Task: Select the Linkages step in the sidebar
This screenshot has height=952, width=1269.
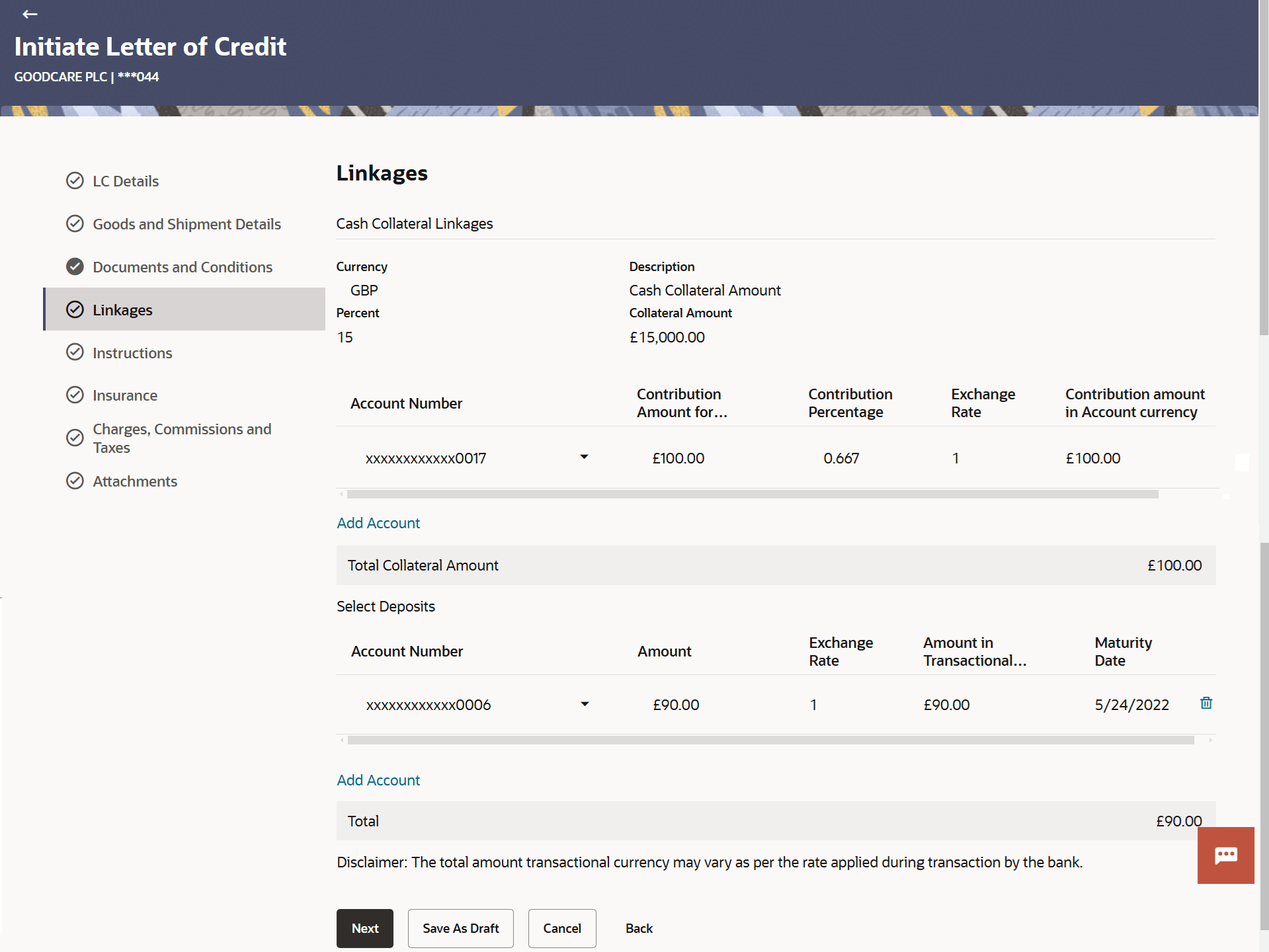Action: [122, 309]
